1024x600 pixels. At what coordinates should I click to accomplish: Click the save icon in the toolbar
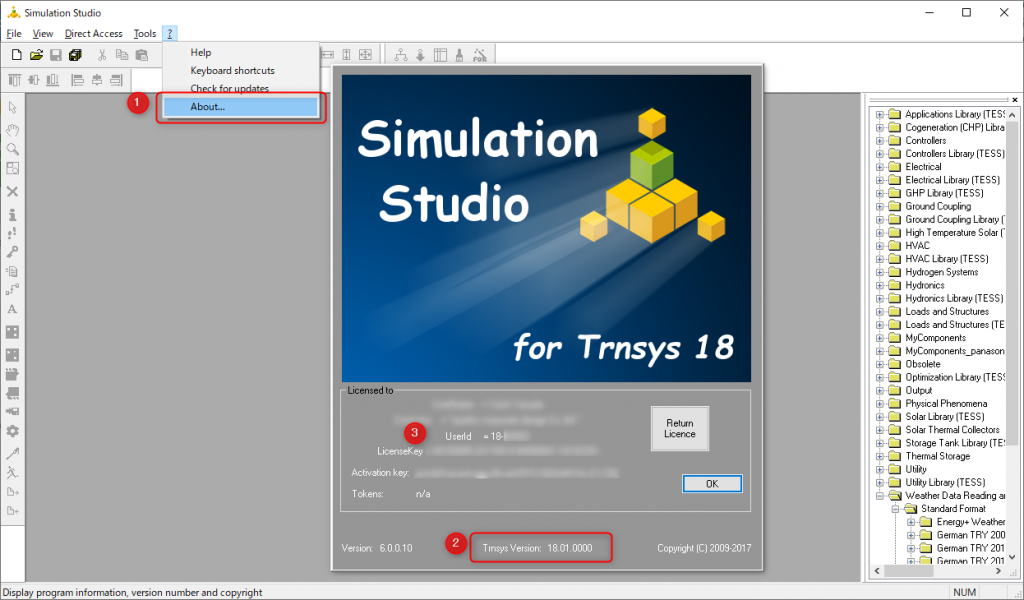click(x=56, y=55)
